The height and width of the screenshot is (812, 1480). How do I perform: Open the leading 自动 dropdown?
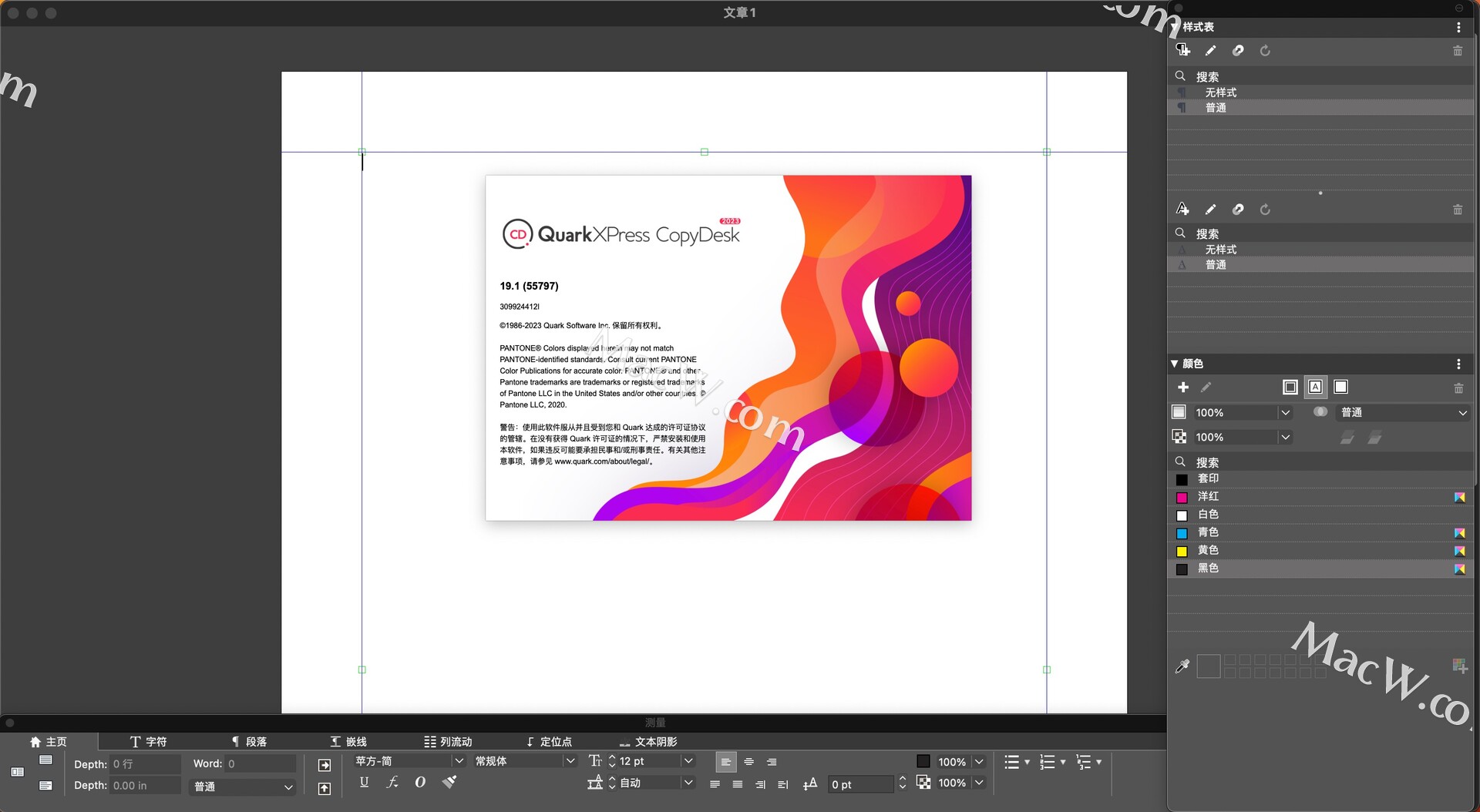688,783
